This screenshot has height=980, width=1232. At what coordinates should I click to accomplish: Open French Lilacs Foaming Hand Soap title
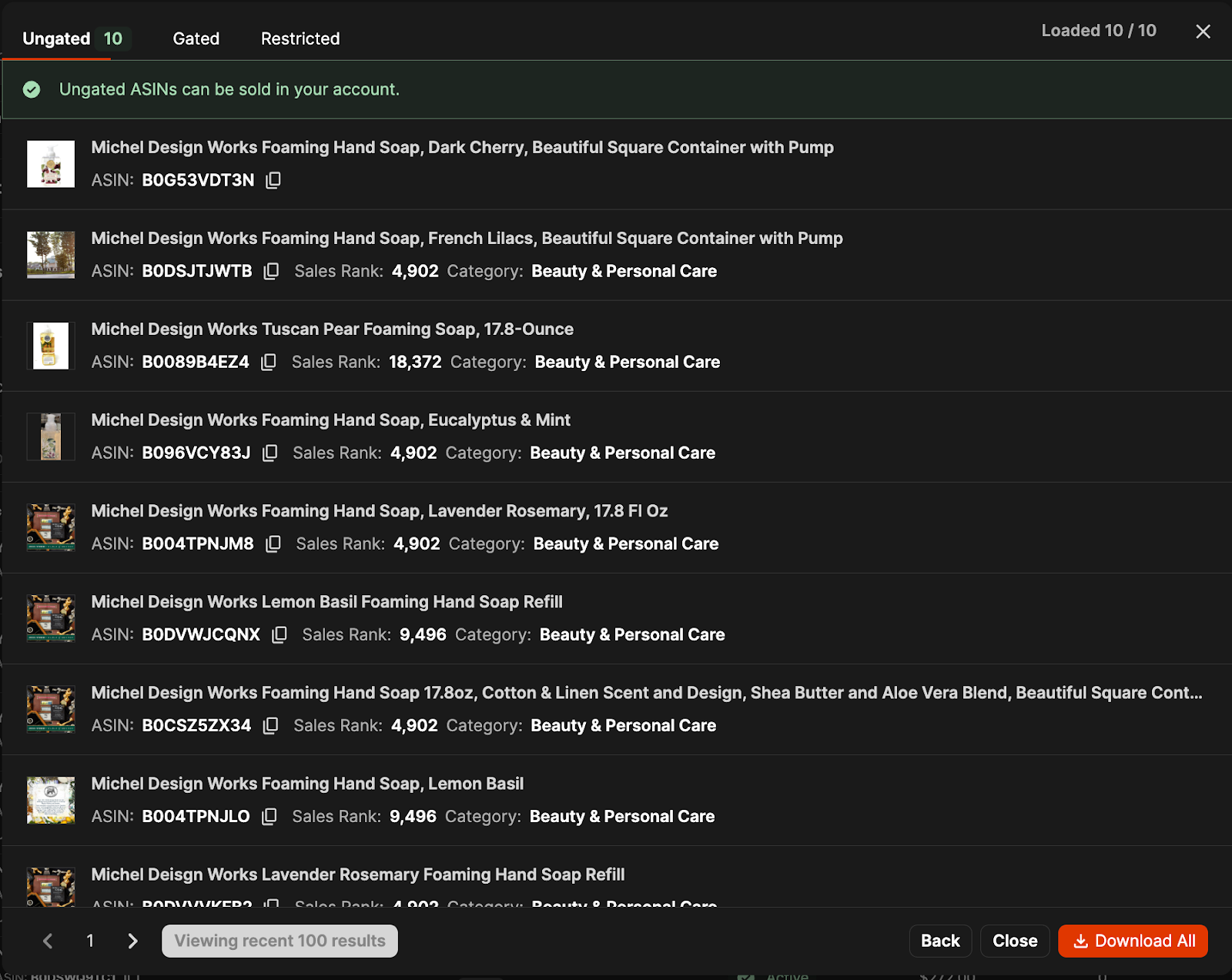click(467, 238)
